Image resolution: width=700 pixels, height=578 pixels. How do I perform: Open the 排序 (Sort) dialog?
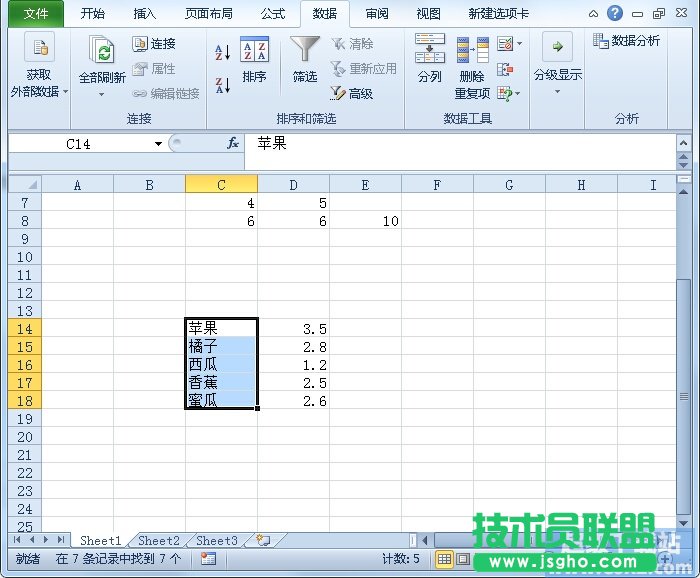click(255, 60)
